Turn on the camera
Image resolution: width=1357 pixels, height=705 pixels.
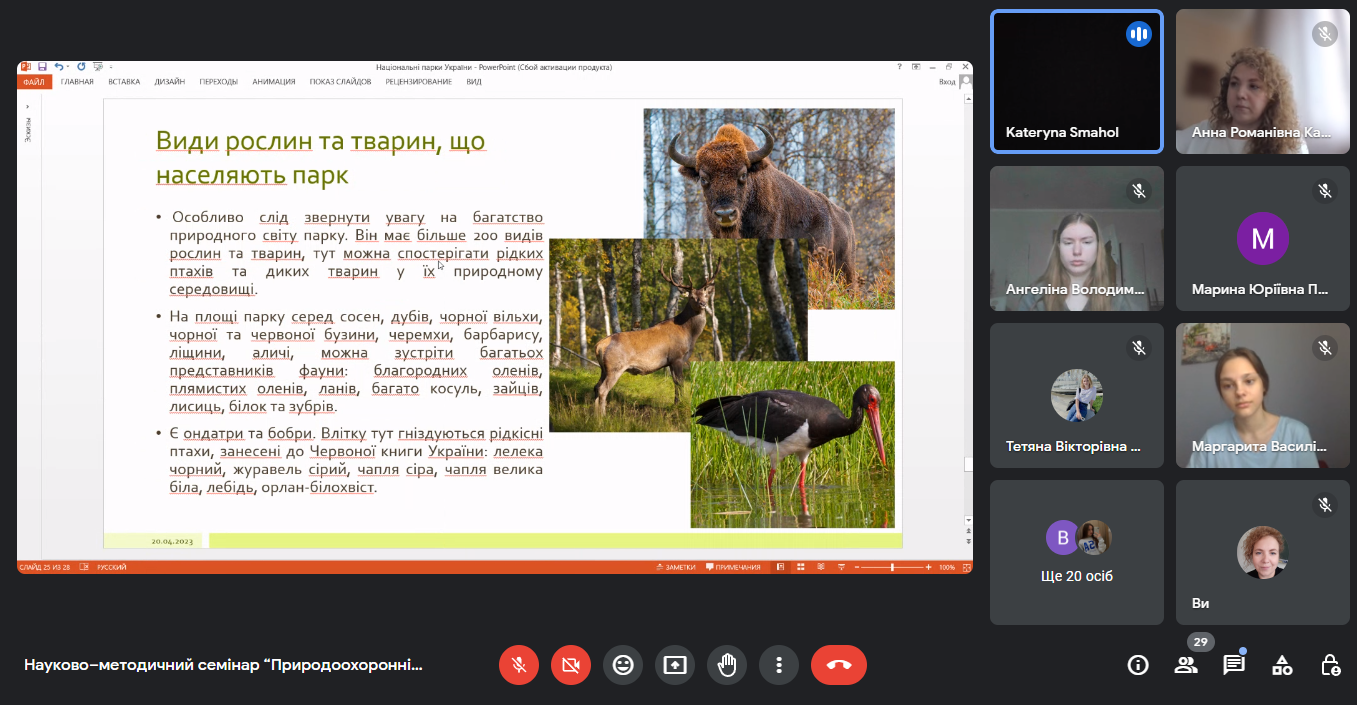pos(571,665)
